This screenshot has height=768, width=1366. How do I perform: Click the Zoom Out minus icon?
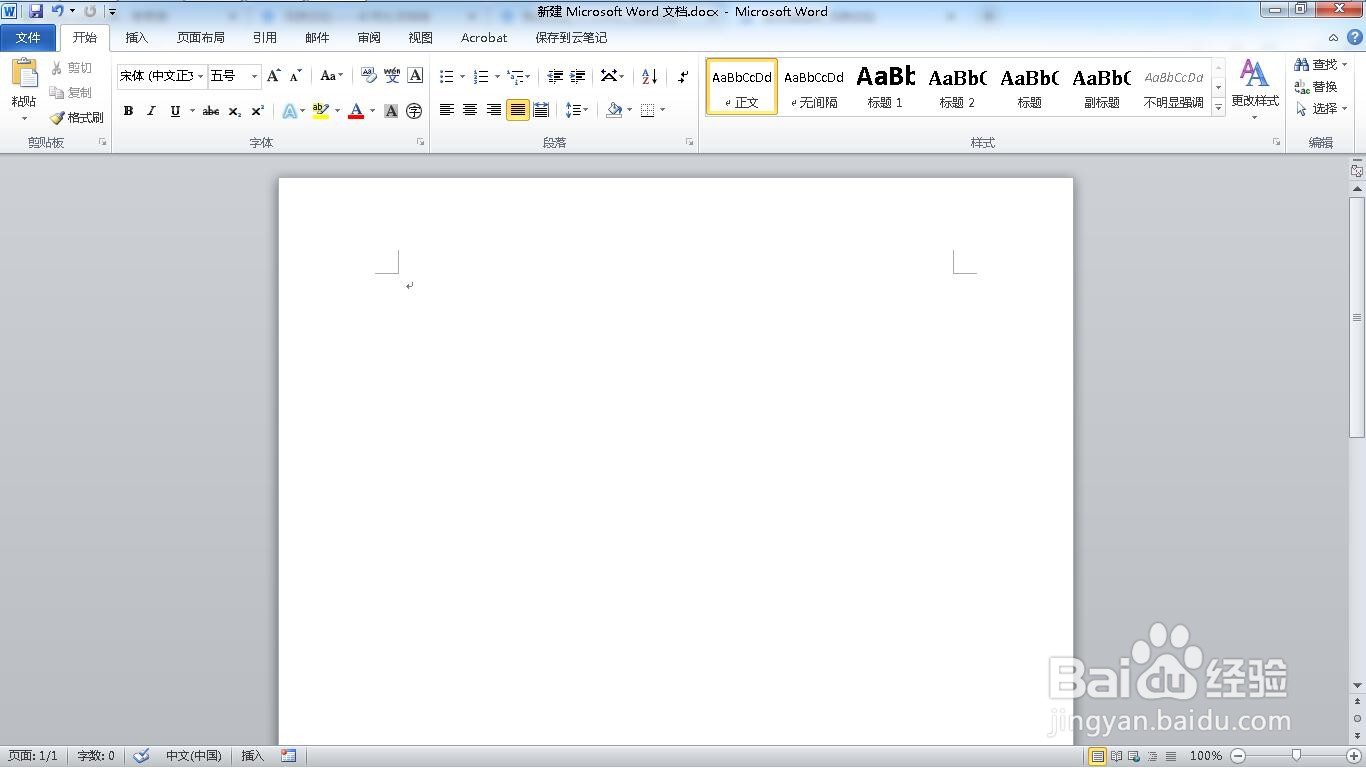click(x=1238, y=756)
